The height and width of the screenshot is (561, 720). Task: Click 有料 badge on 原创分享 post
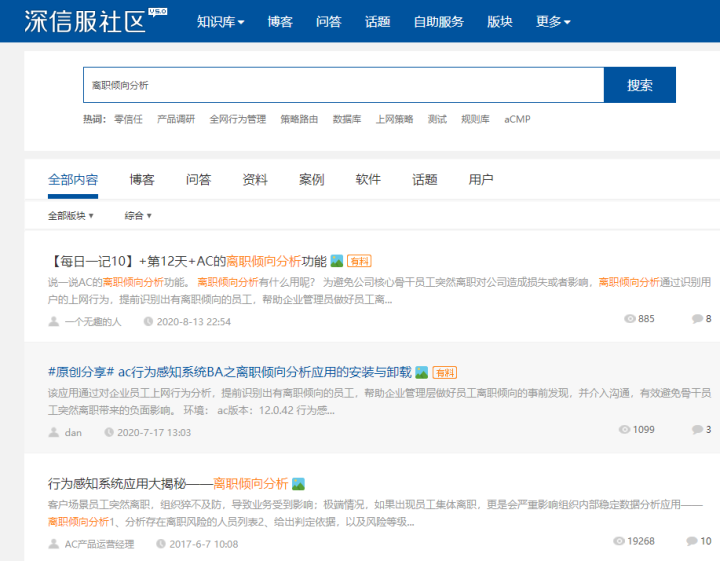[x=444, y=372]
